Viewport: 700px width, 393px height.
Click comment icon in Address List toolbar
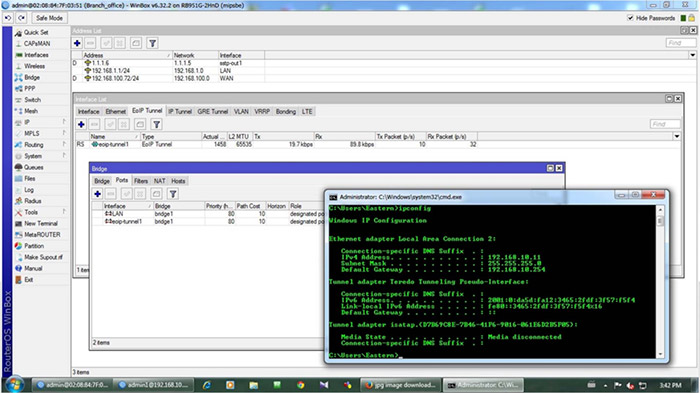coord(136,43)
